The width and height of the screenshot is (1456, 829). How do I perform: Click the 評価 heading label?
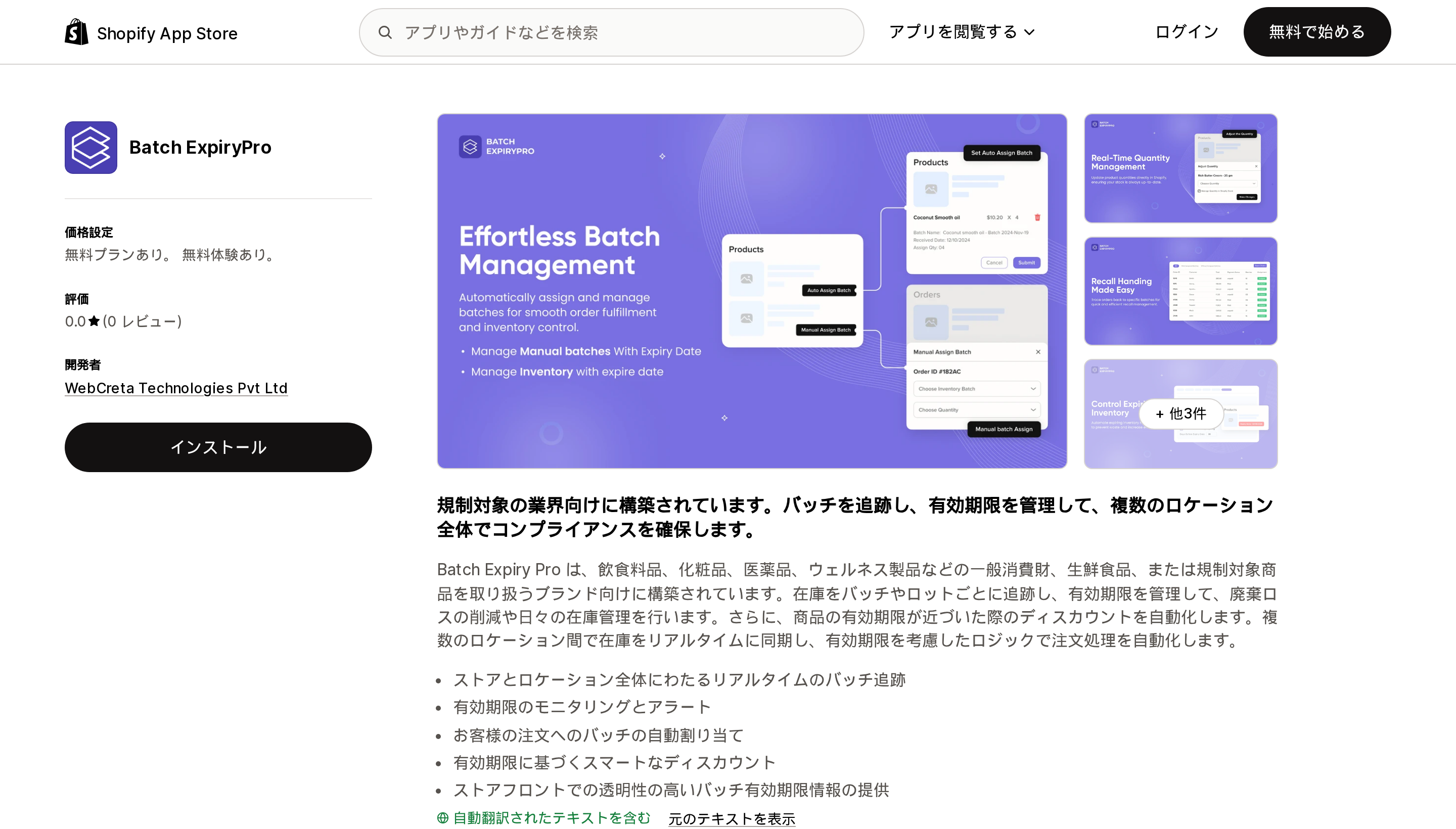point(76,299)
